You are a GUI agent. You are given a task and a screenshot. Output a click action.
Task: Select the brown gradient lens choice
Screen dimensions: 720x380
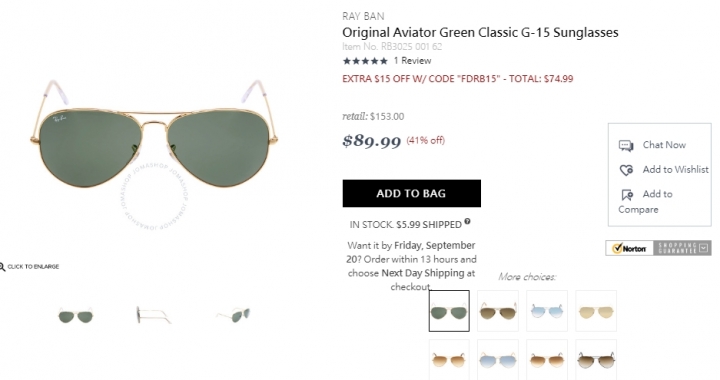point(498,311)
